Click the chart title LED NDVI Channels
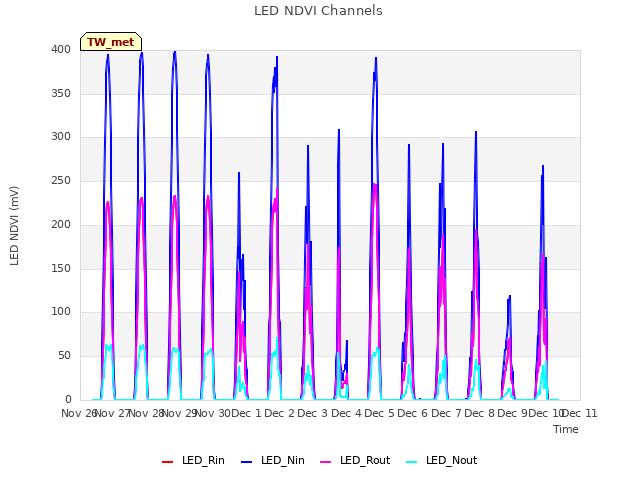The width and height of the screenshot is (640, 480). [x=318, y=11]
